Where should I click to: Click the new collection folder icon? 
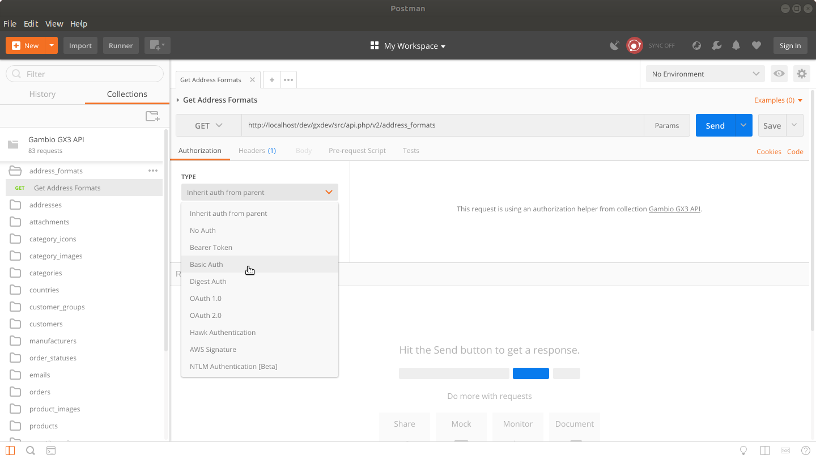pos(152,116)
